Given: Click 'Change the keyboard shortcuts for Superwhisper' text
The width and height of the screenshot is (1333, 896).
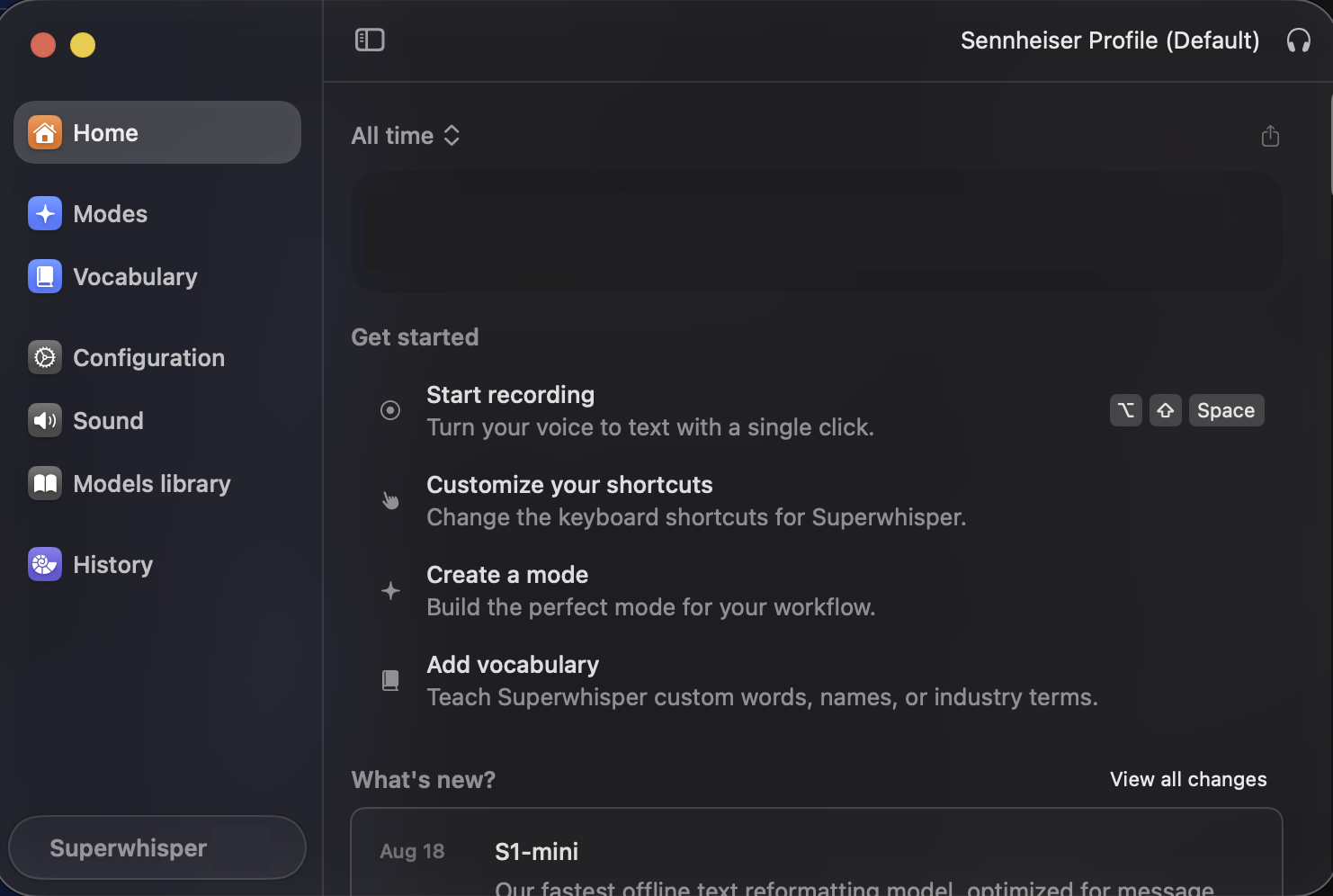Looking at the screenshot, I should click(x=696, y=517).
